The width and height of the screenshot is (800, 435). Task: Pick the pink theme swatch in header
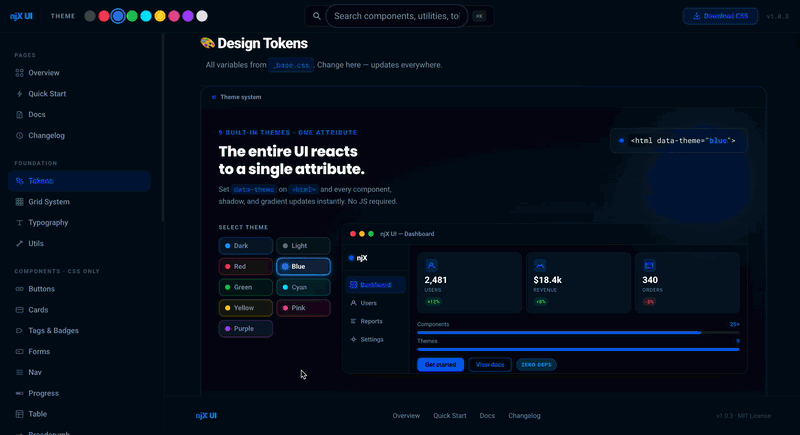coord(174,16)
